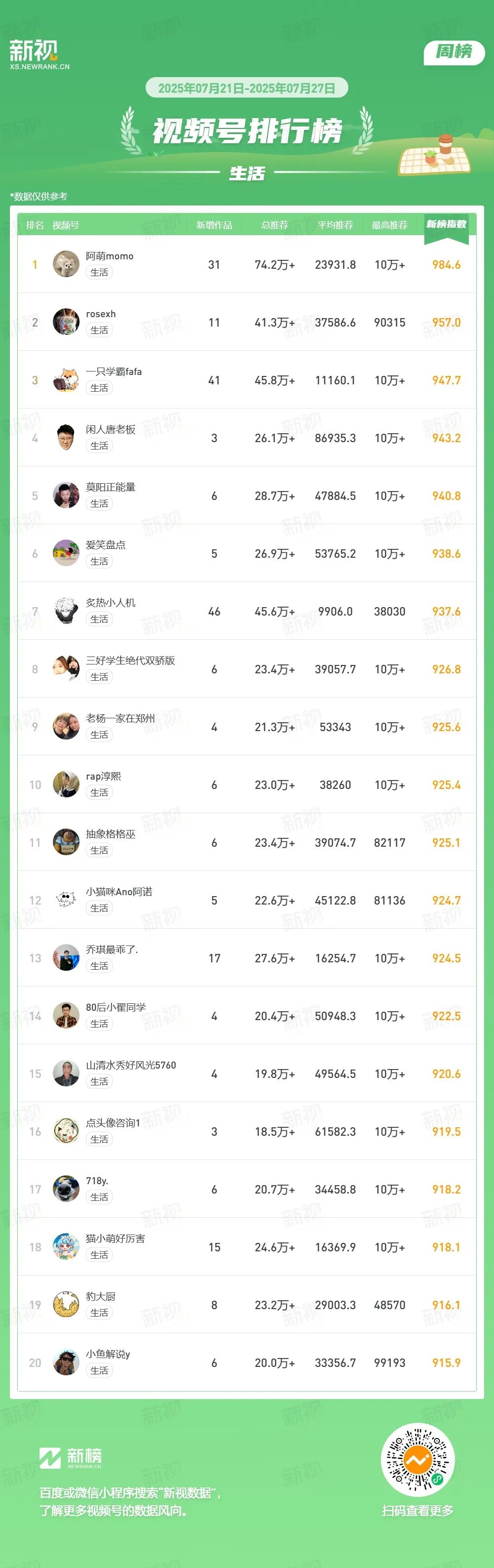Click the avatar of 一只学霸fafa

coord(66,380)
